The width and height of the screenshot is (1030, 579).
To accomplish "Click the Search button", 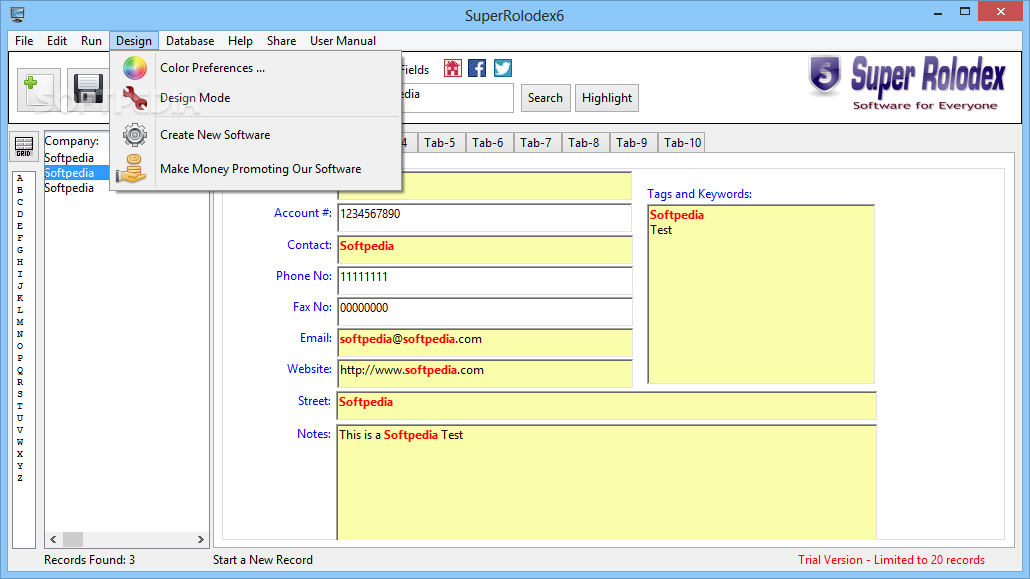I will click(x=546, y=98).
